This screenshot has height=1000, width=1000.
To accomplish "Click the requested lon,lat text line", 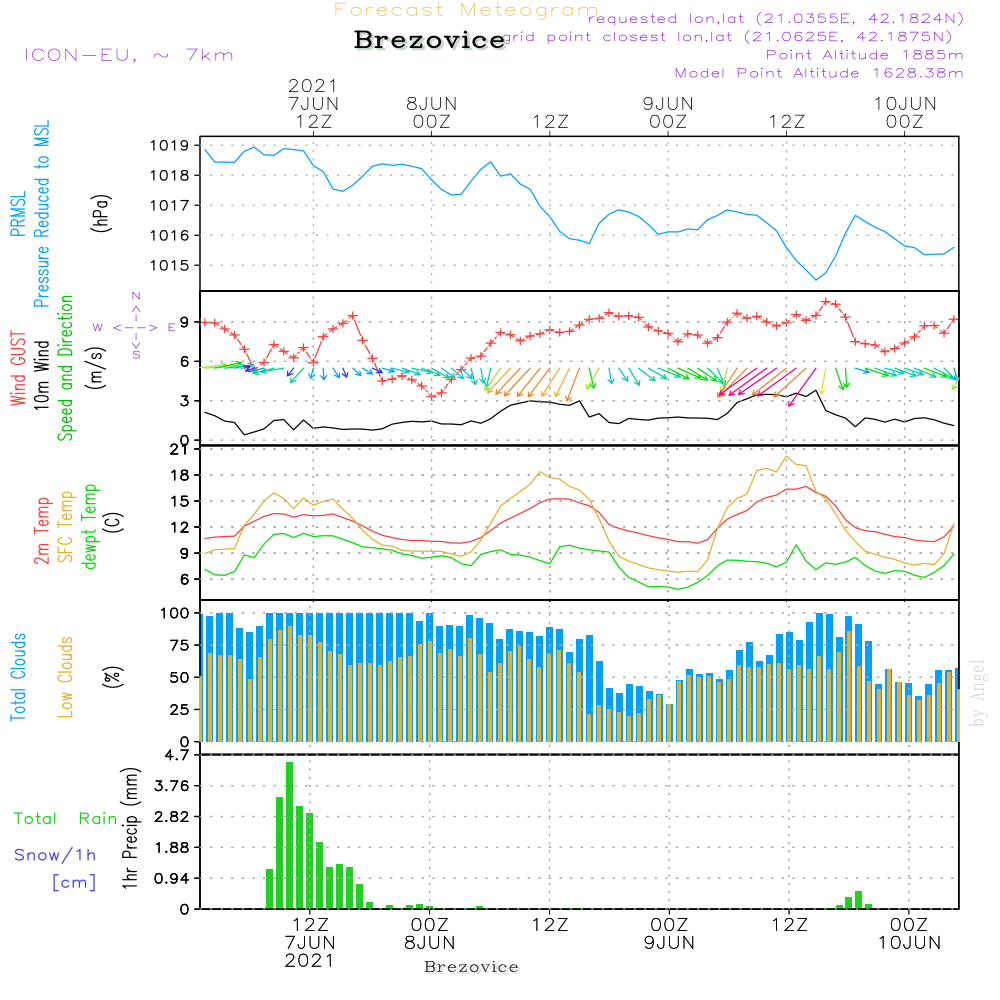I will tap(776, 19).
